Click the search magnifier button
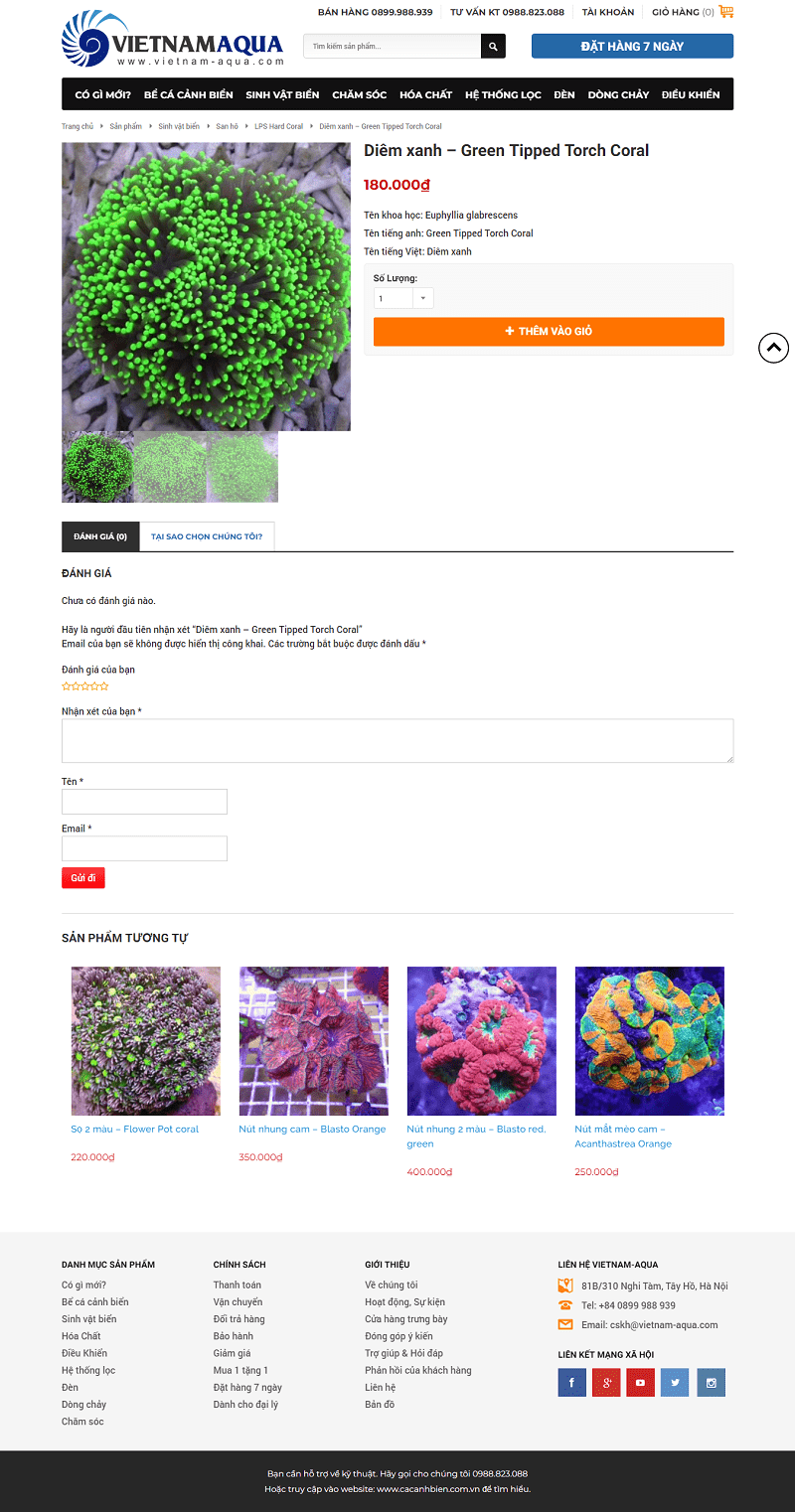The height and width of the screenshot is (1512, 795). tap(493, 47)
